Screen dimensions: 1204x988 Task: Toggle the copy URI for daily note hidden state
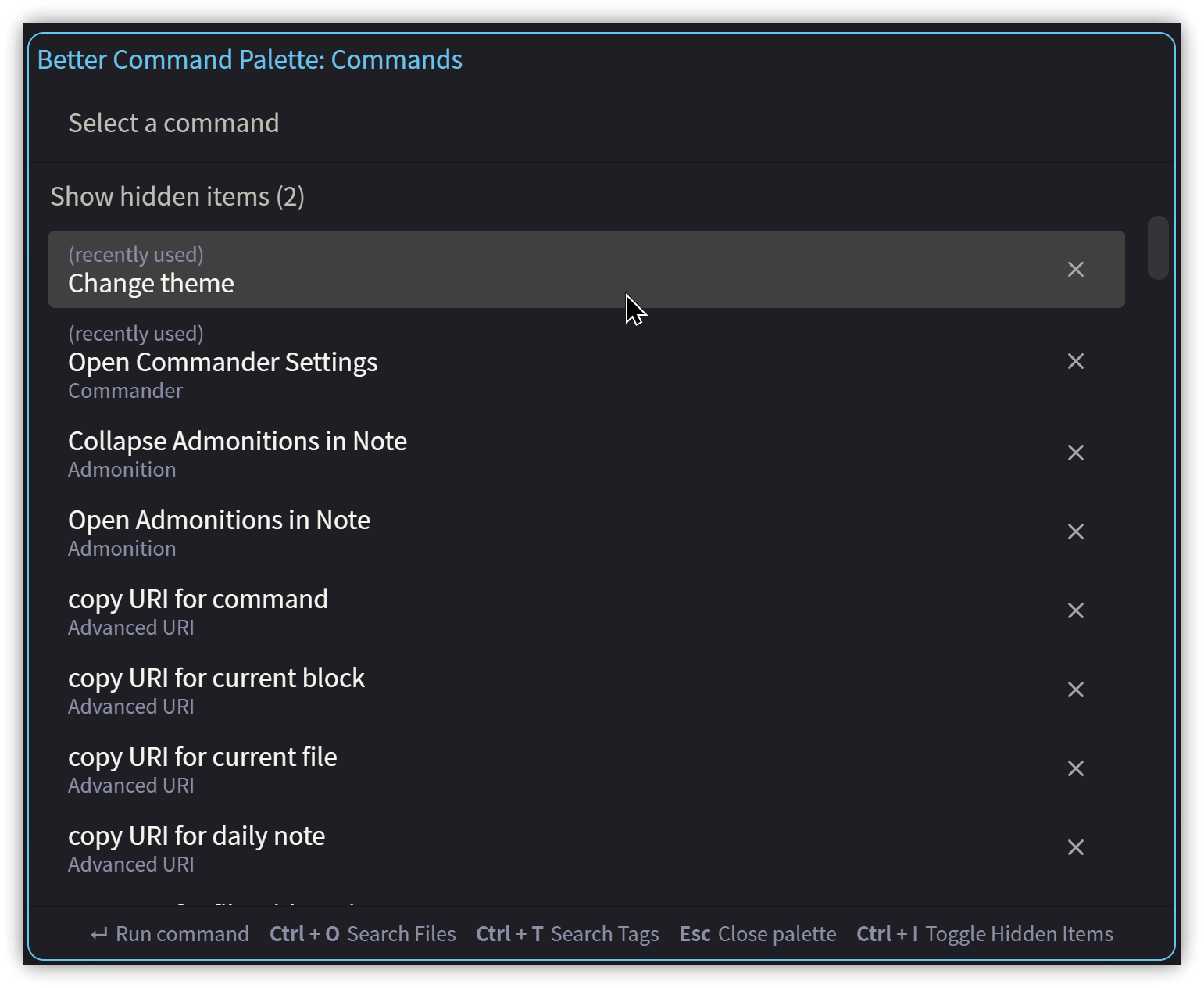coord(1076,847)
